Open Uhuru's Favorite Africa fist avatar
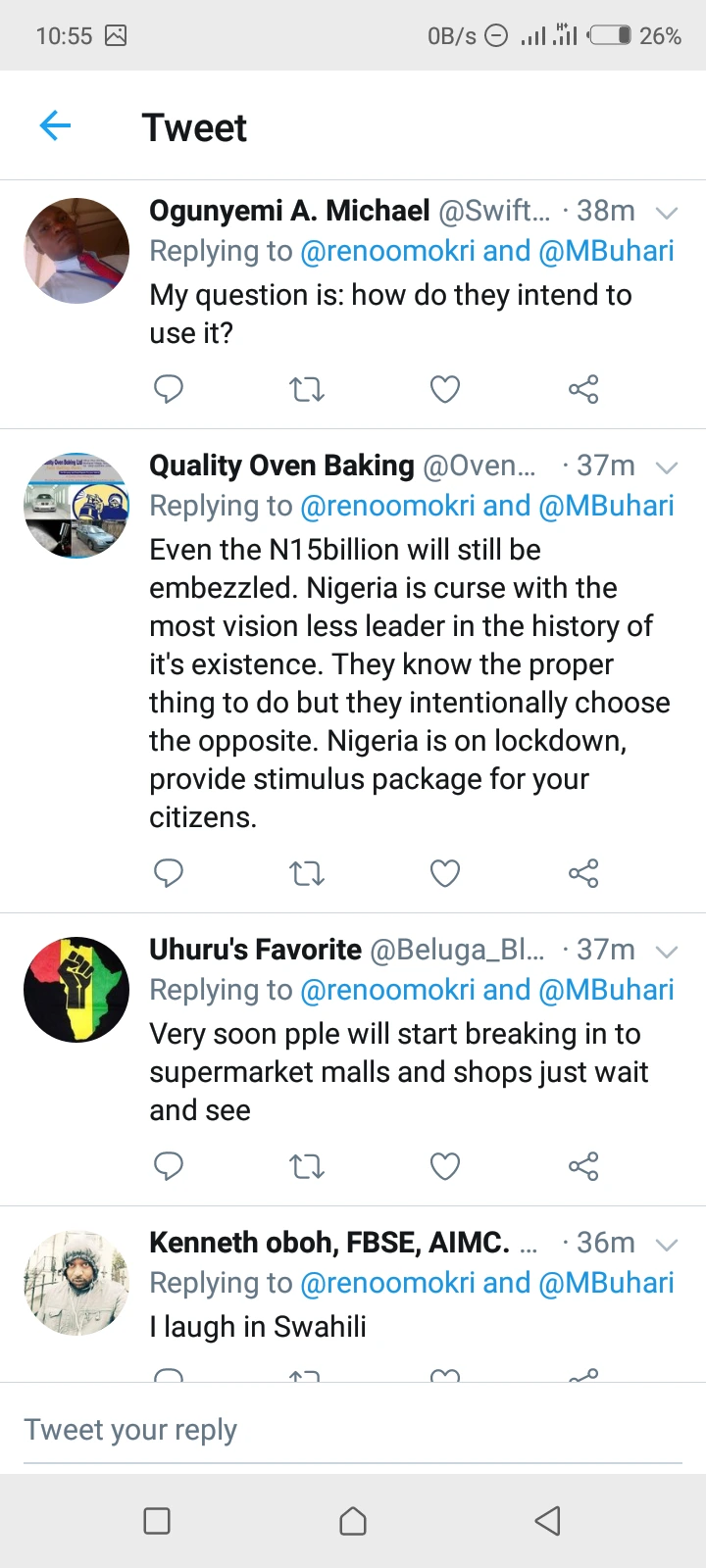706x1568 pixels. (x=76, y=989)
